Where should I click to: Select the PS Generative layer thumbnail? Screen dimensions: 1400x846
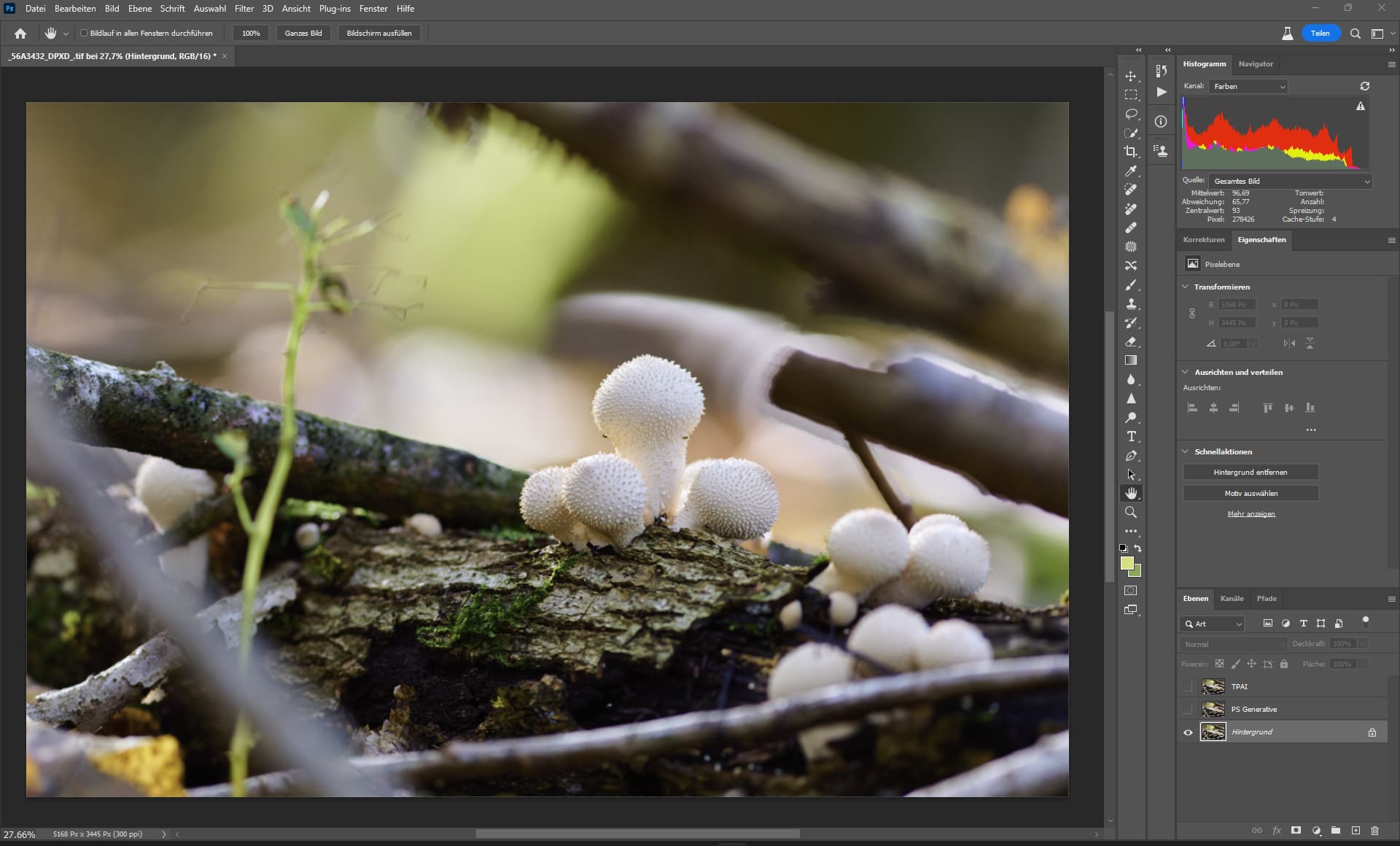pyautogui.click(x=1213, y=709)
